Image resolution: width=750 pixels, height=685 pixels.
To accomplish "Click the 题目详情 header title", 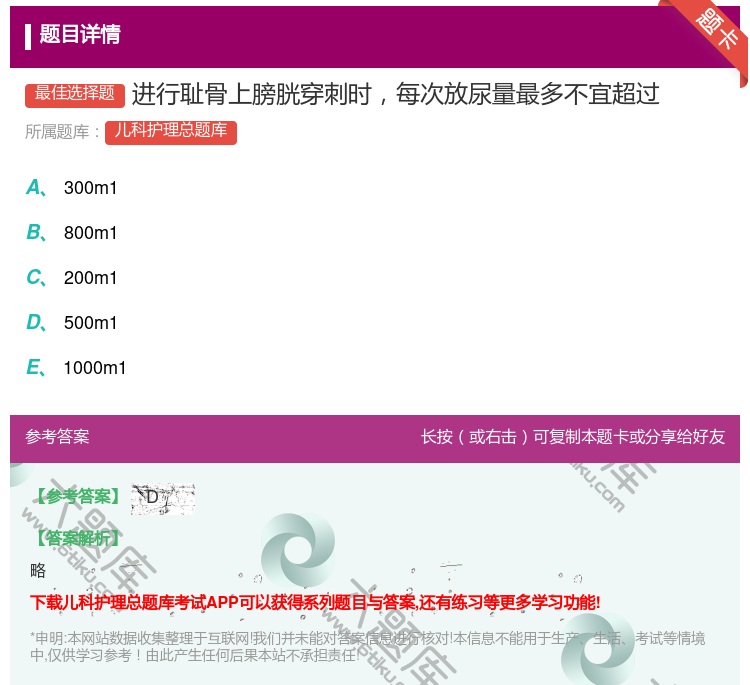I will (80, 35).
